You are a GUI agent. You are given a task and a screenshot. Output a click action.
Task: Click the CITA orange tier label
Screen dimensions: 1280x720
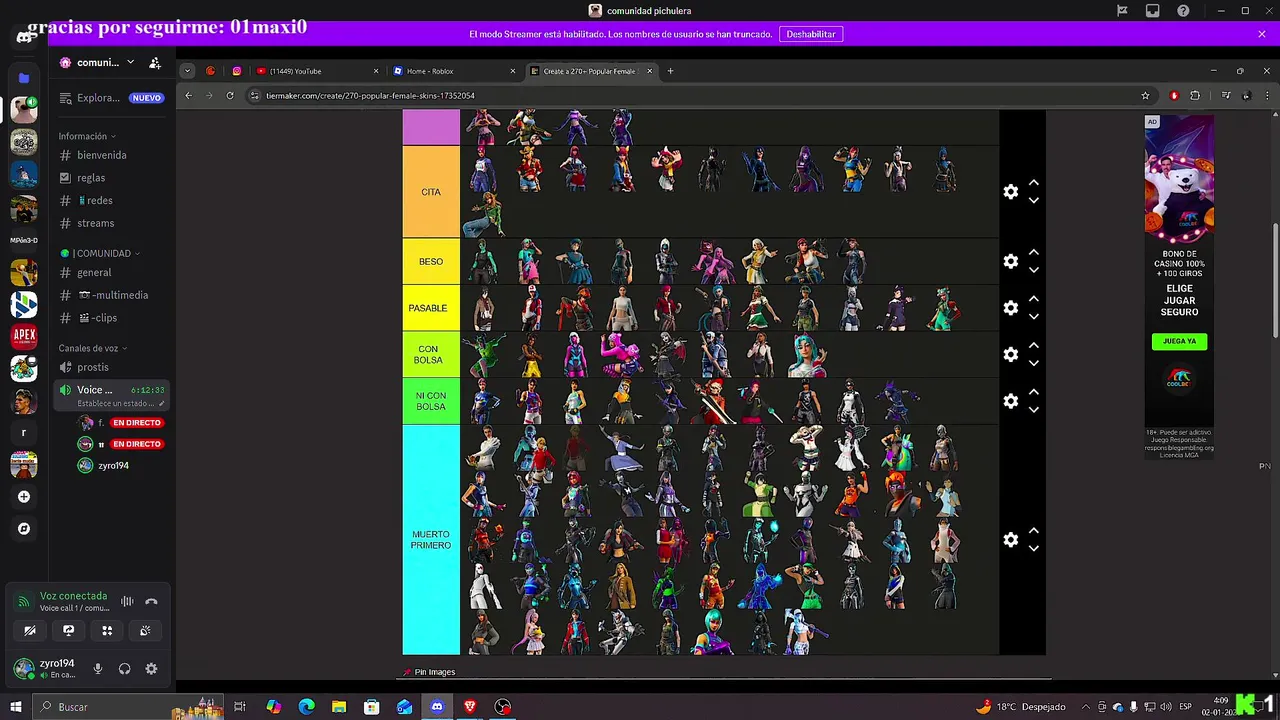point(431,192)
